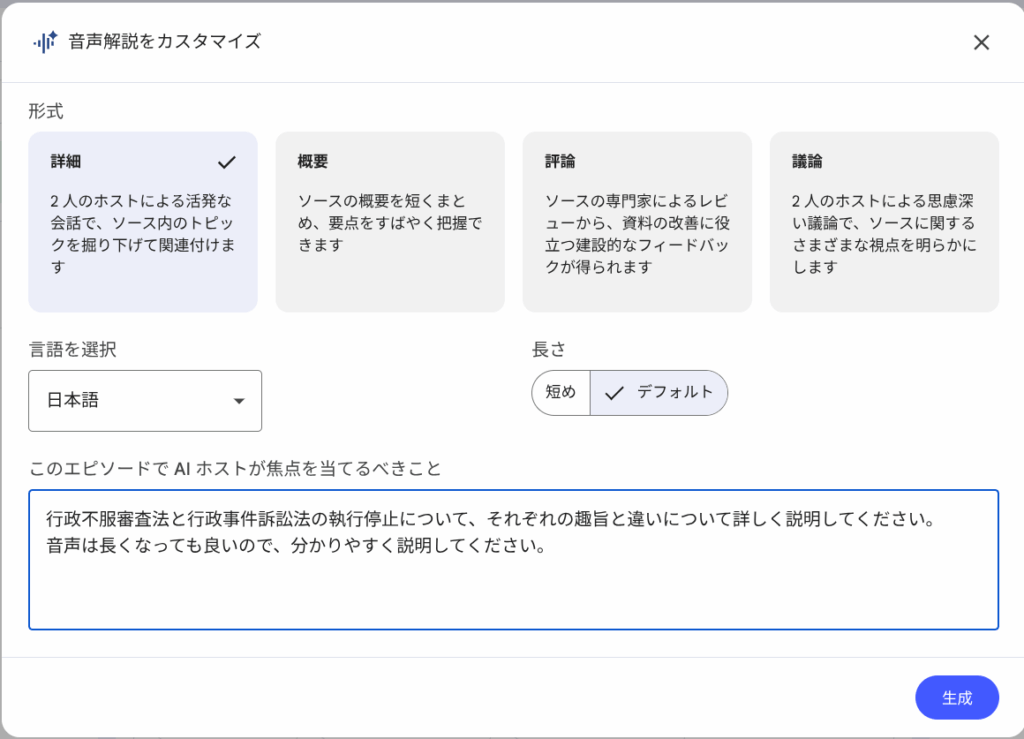Set length to 短め
This screenshot has height=739, width=1024.
(x=561, y=393)
